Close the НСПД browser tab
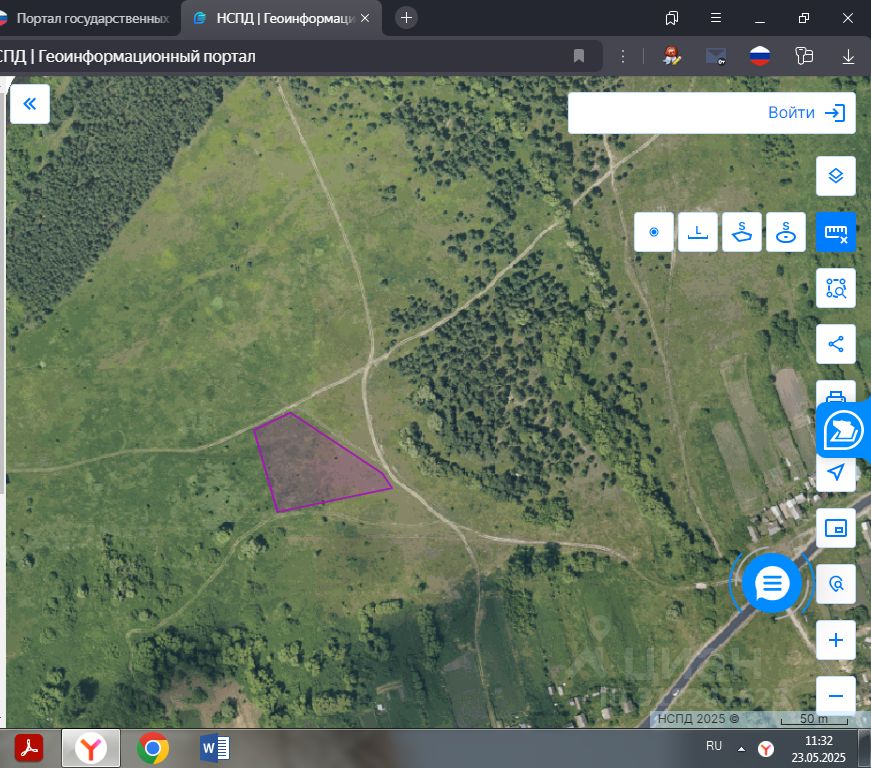 [x=365, y=18]
